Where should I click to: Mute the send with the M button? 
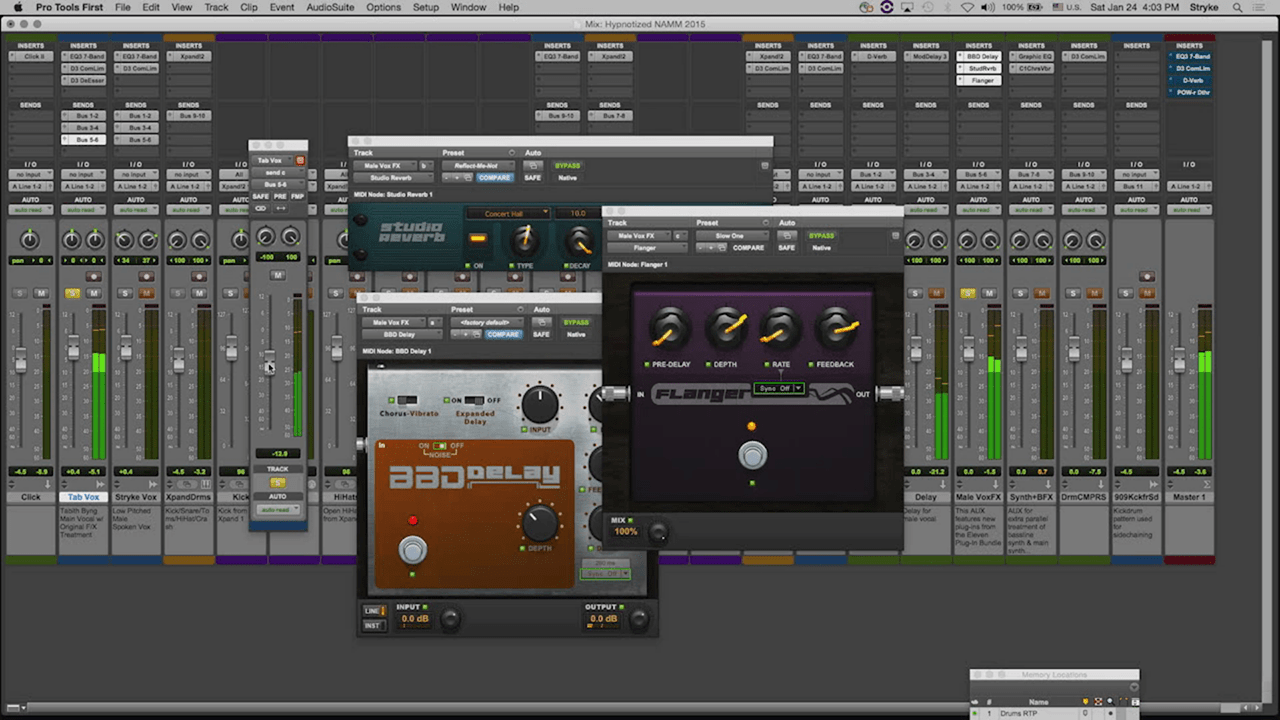[278, 276]
